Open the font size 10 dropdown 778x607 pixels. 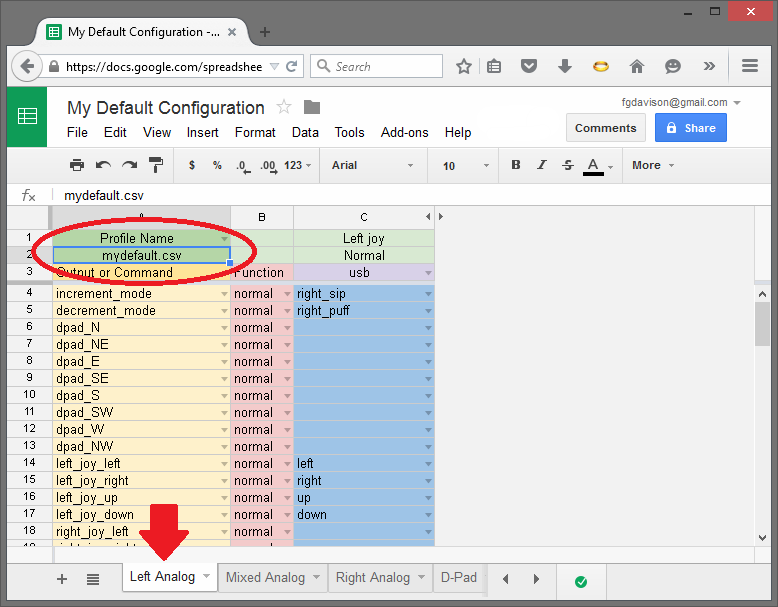tap(465, 166)
